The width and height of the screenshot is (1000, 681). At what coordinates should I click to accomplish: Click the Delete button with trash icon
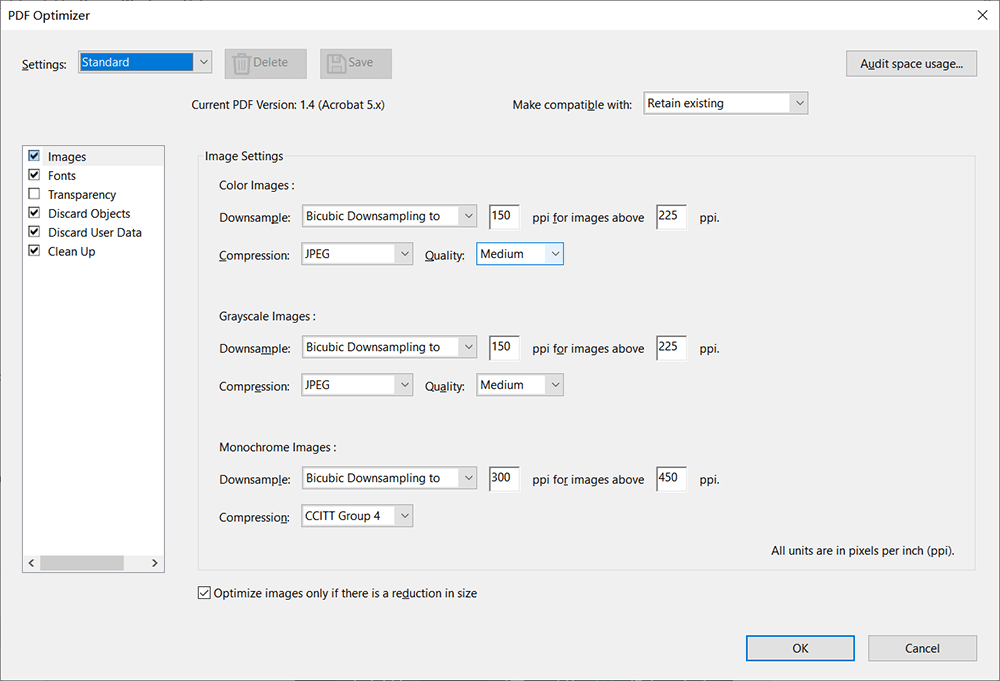point(260,63)
